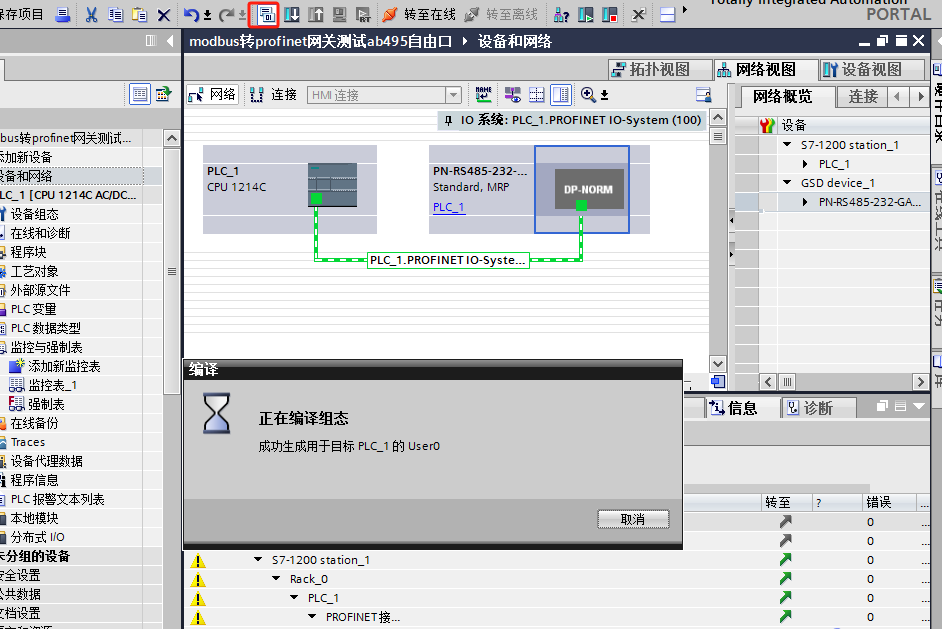Click go-to arrow in Rack_0 results row
Screen dimensions: 942x629
tap(785, 579)
